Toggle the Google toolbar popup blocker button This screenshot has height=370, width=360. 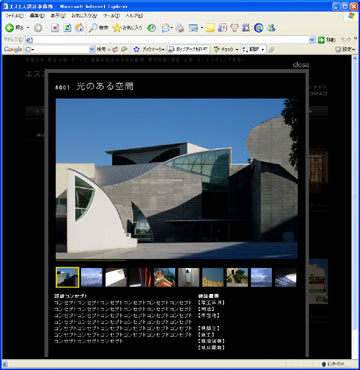click(x=188, y=49)
